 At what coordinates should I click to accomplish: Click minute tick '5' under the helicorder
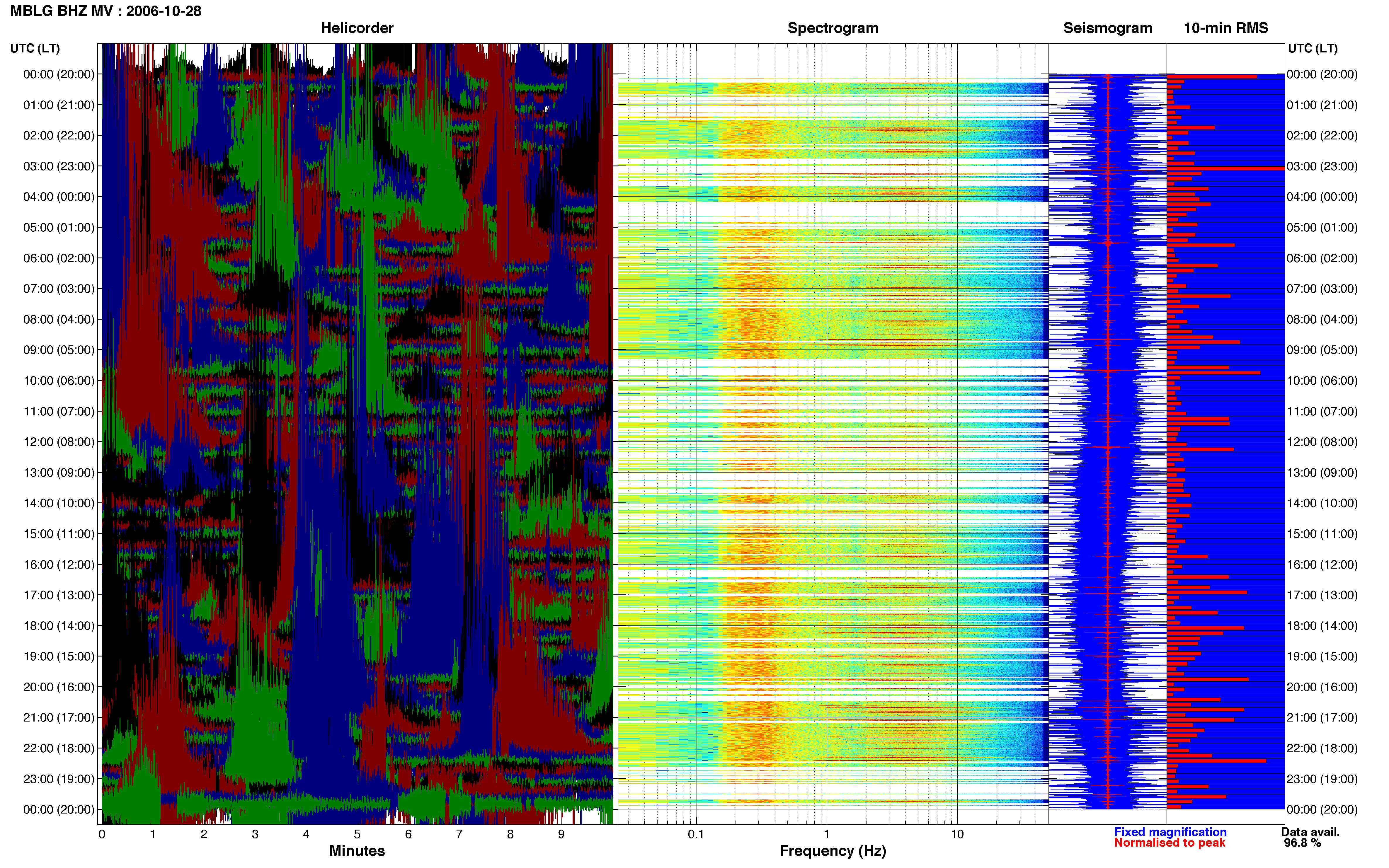point(357,834)
